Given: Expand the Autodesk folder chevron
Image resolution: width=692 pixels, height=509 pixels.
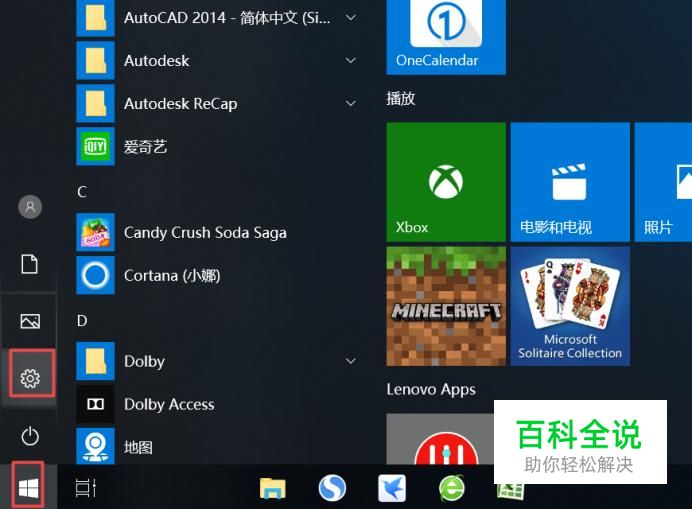Looking at the screenshot, I should (351, 60).
